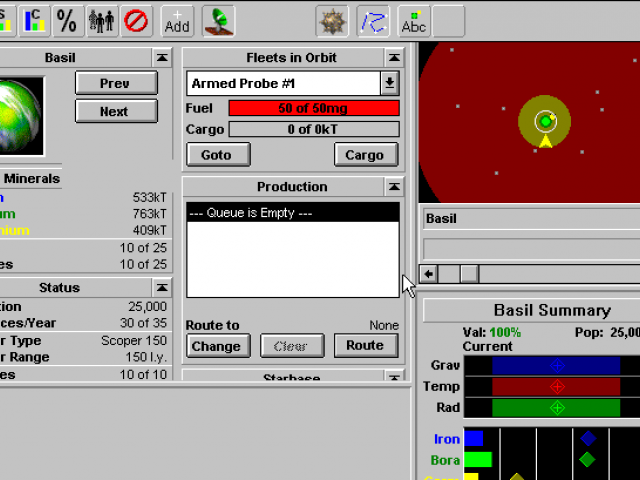This screenshot has height=480, width=640.
Task: Click the yellow fleet triangle on the map
Action: coord(545,142)
